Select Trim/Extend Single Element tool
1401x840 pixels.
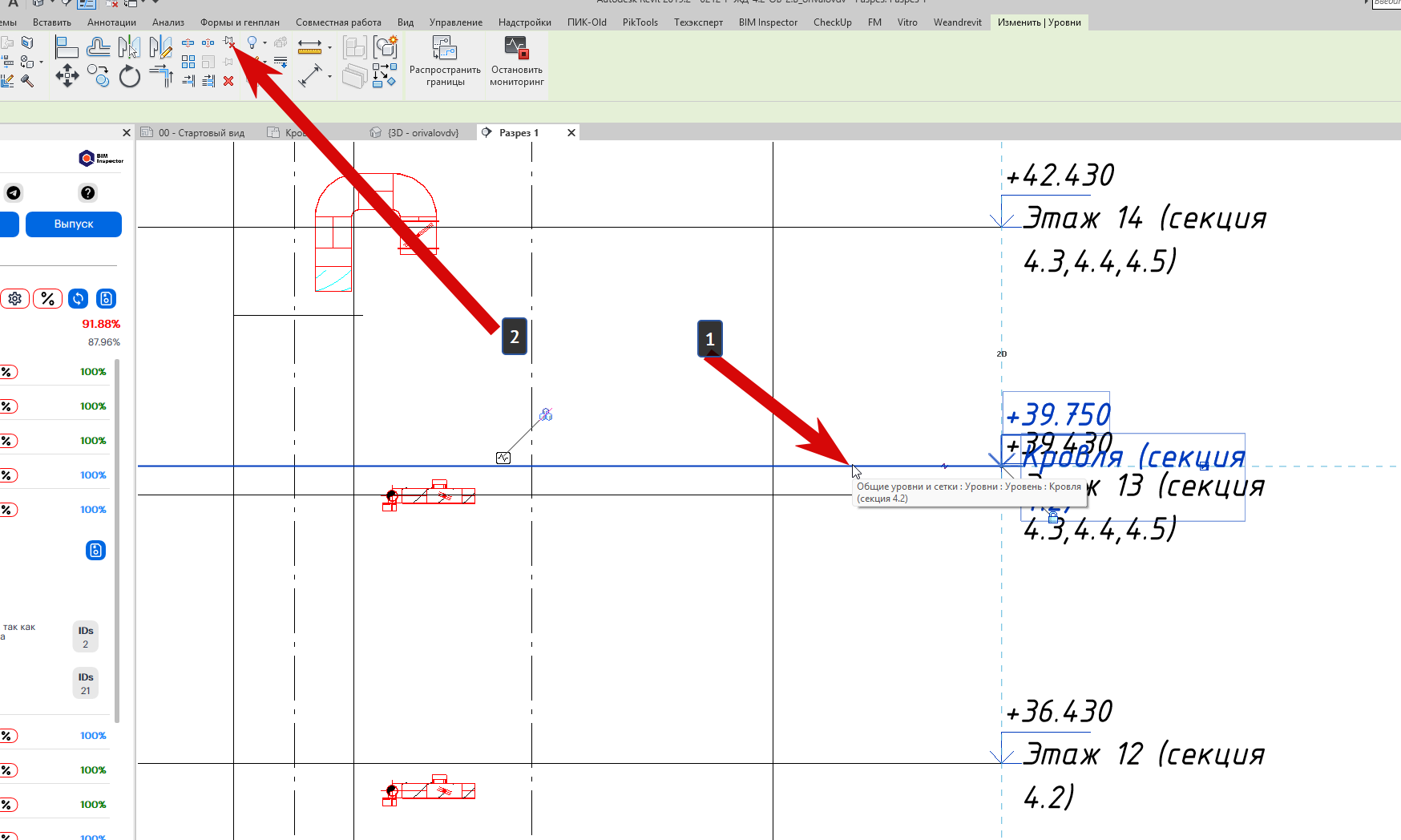pyautogui.click(x=188, y=80)
